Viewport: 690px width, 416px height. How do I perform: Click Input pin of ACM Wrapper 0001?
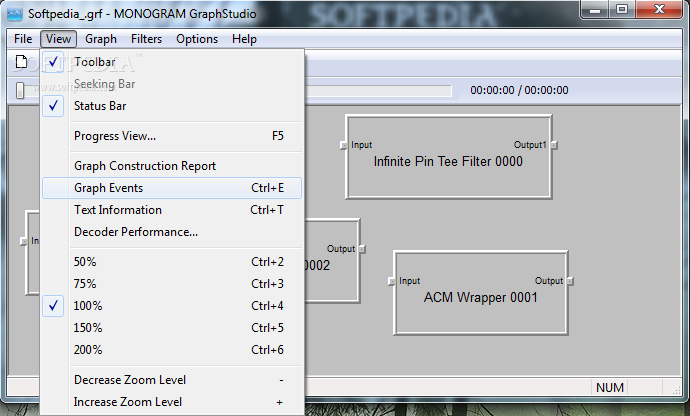click(391, 281)
